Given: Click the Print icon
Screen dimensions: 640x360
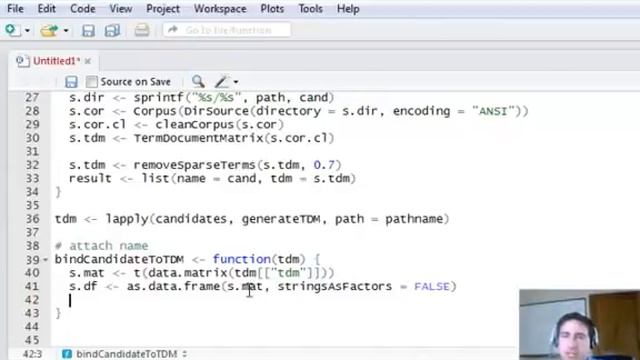Looking at the screenshot, I should coord(142,31).
